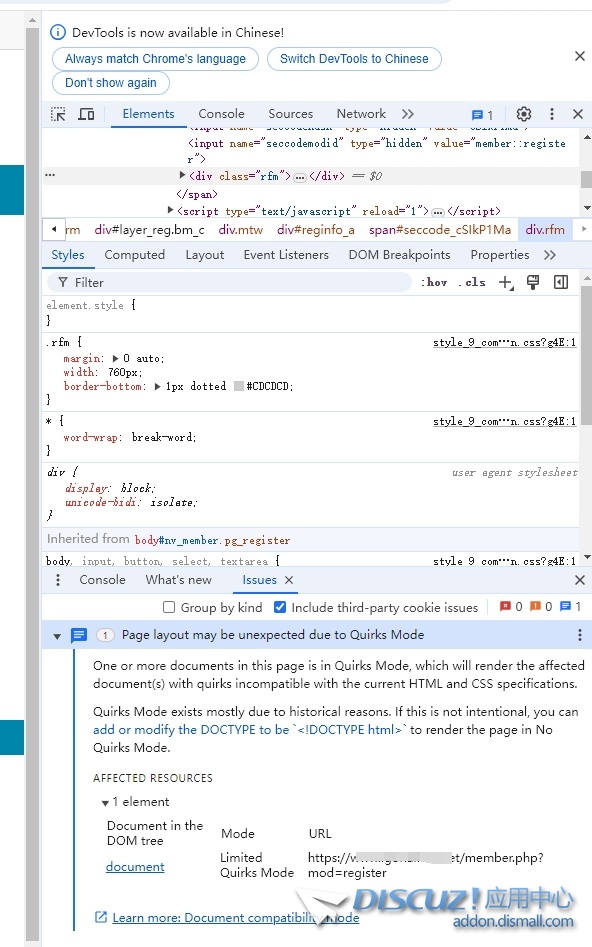Show more sidebar pane tabs chevron

(550, 255)
